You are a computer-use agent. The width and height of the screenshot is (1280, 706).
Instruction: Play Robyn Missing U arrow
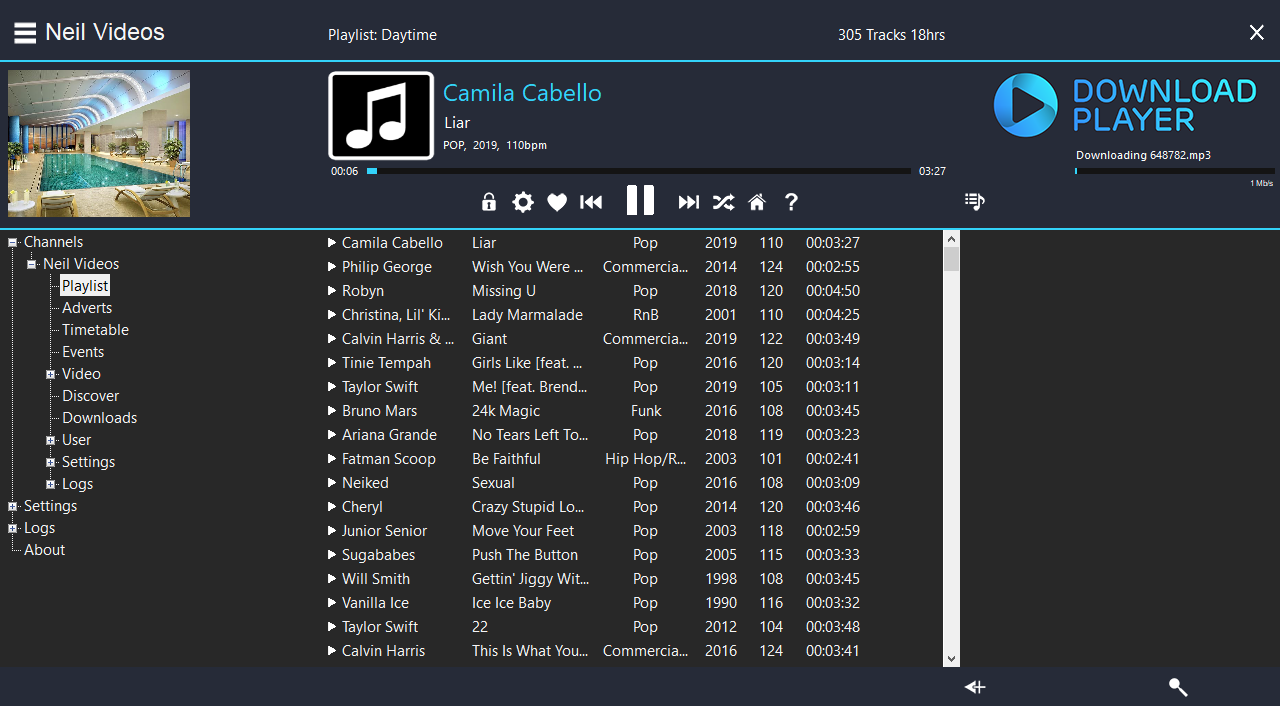coord(332,291)
